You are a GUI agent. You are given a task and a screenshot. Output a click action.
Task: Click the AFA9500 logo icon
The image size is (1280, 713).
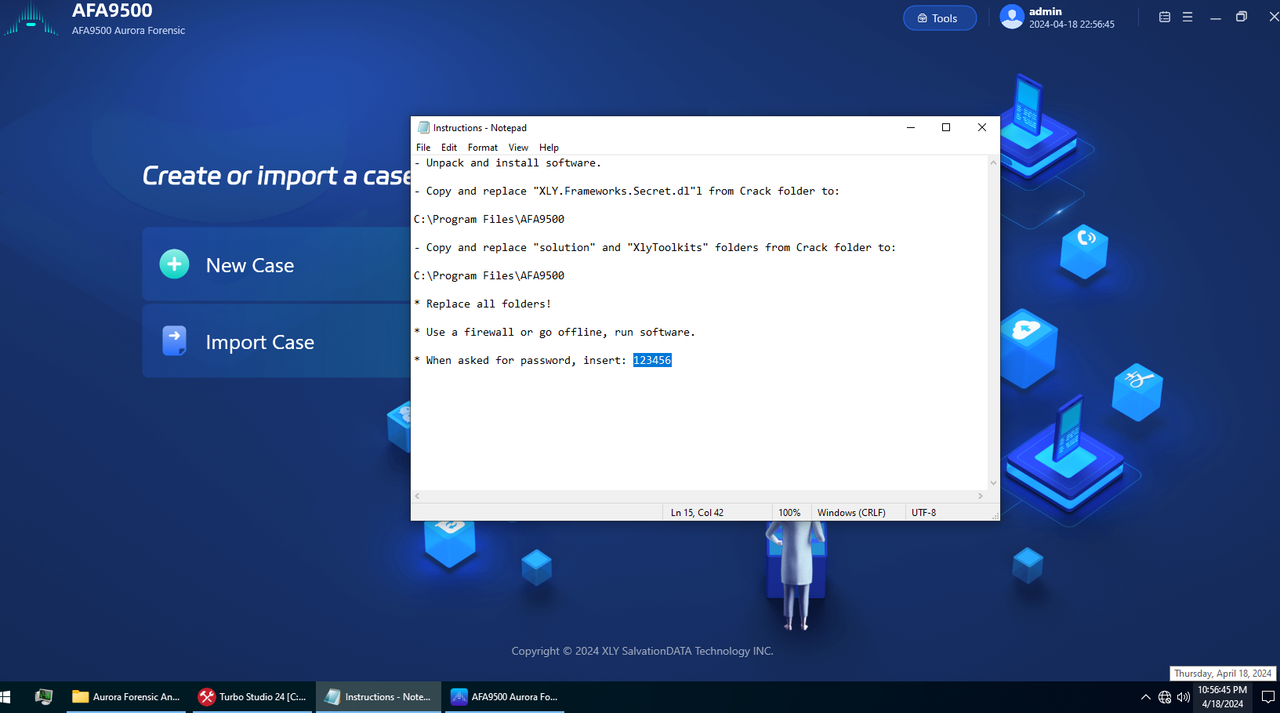click(32, 18)
